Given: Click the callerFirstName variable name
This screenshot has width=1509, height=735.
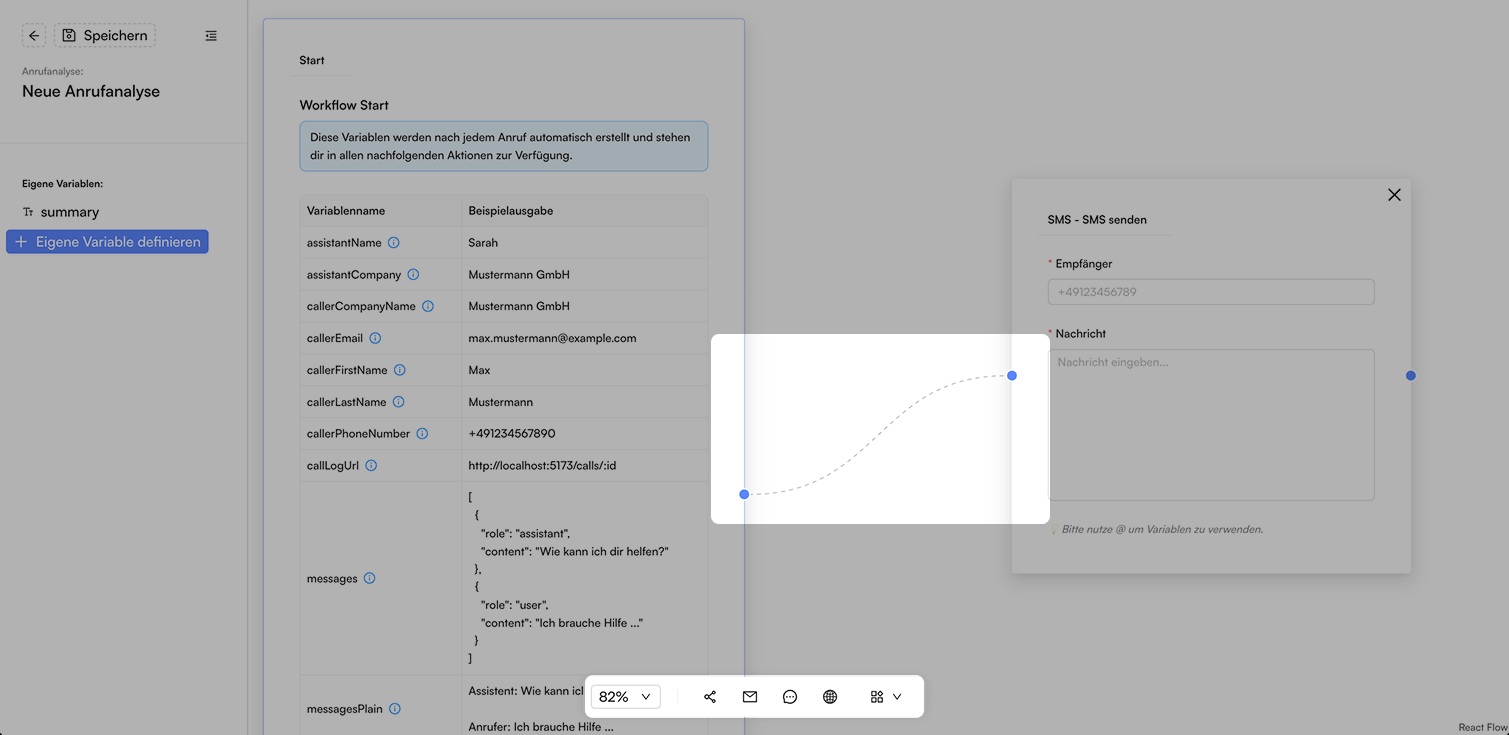Looking at the screenshot, I should click(x=347, y=370).
